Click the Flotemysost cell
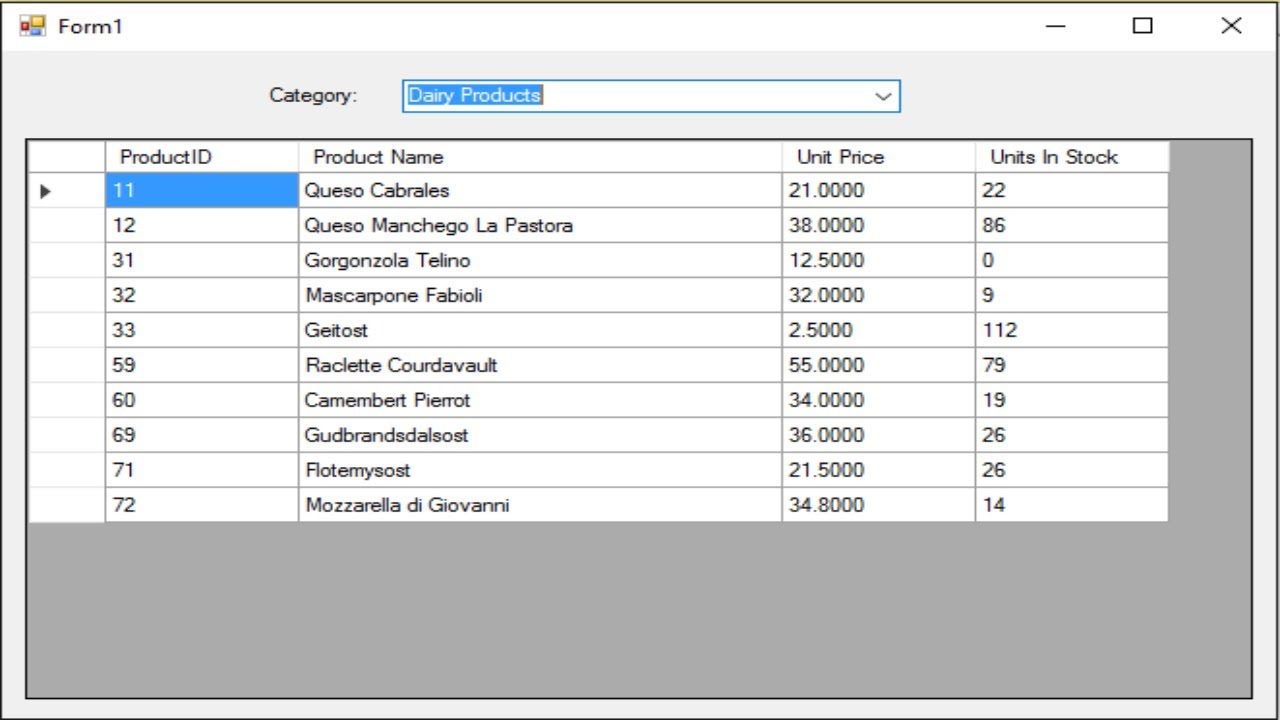The image size is (1280, 720). [540, 470]
